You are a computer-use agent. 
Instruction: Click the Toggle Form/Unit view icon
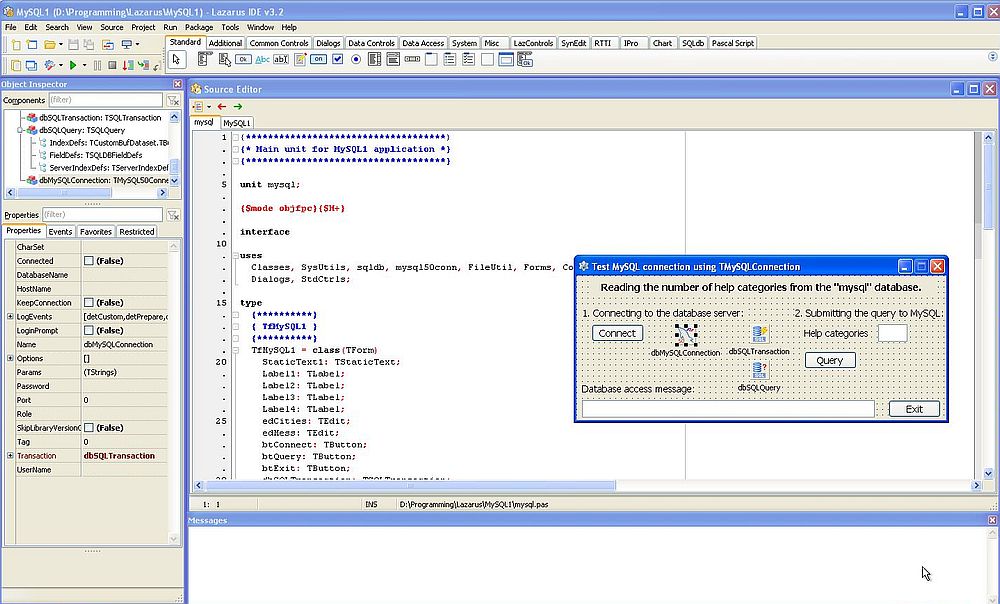[x=108, y=45]
